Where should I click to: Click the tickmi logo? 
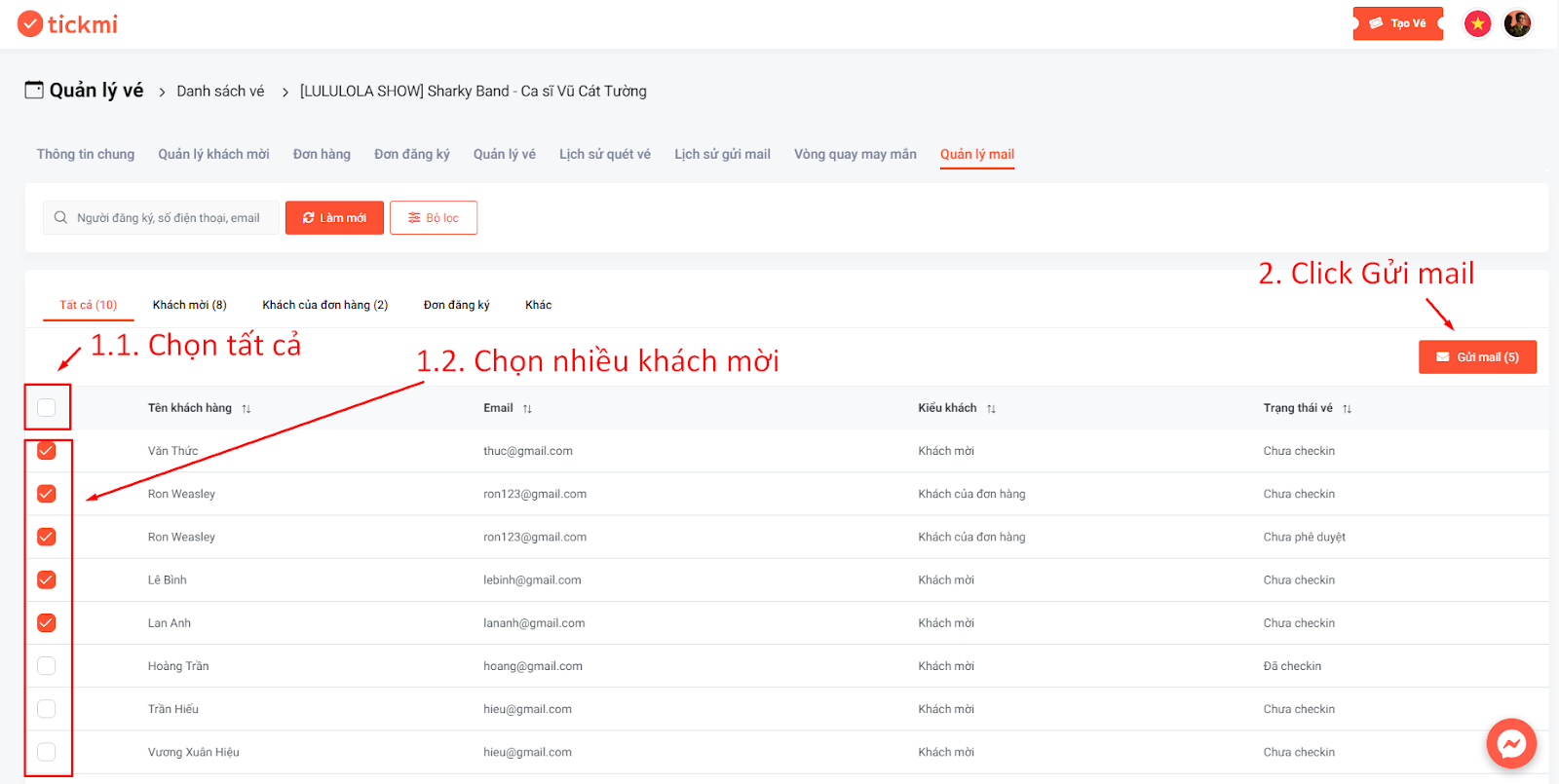tap(67, 23)
